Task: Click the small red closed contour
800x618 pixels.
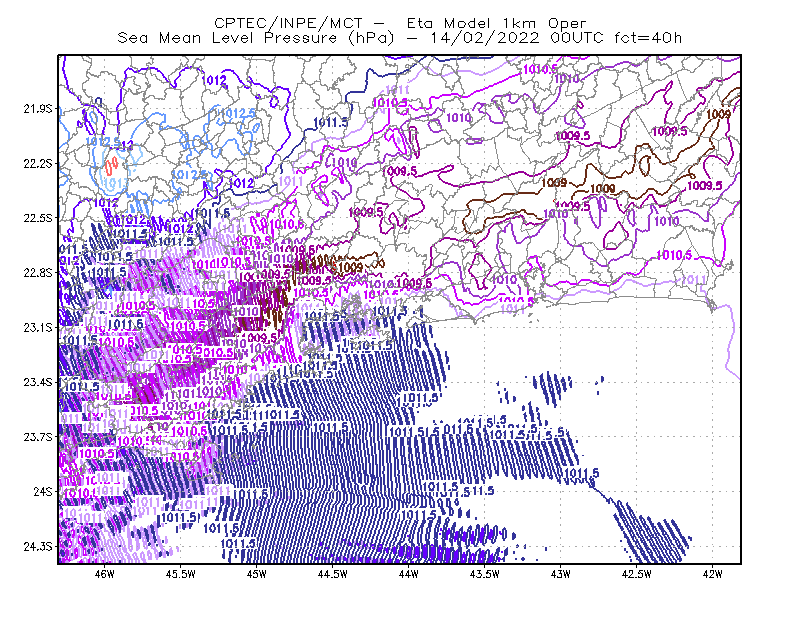Action: (x=111, y=165)
